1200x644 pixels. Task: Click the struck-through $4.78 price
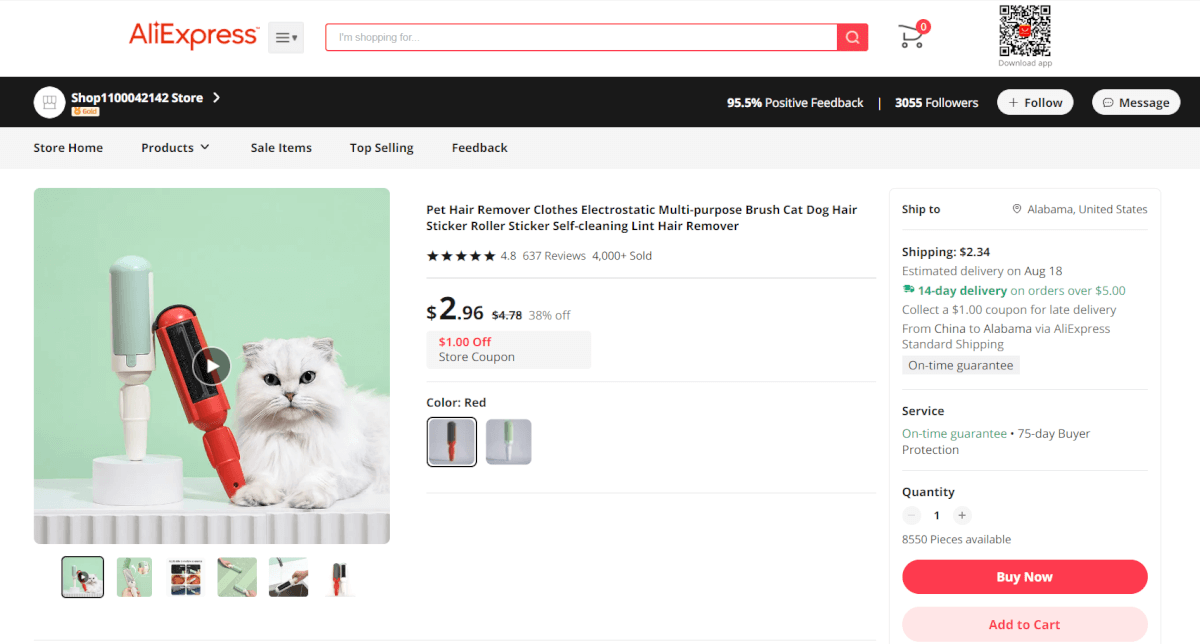pyautogui.click(x=507, y=315)
